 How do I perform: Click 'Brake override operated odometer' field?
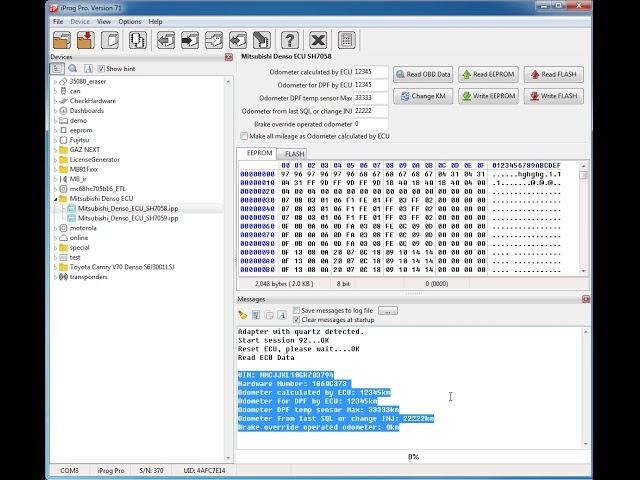371,124
